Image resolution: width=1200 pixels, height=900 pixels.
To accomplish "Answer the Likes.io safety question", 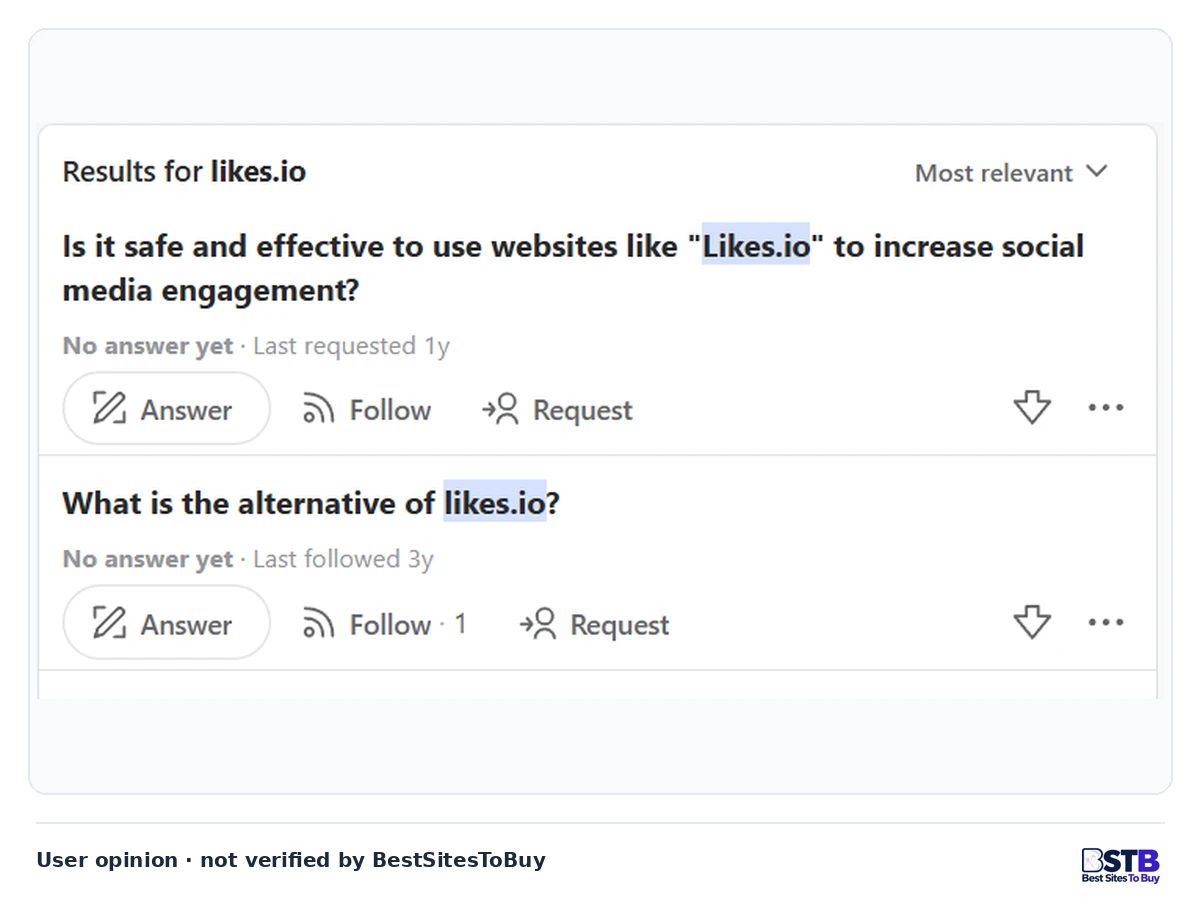I will tap(166, 409).
